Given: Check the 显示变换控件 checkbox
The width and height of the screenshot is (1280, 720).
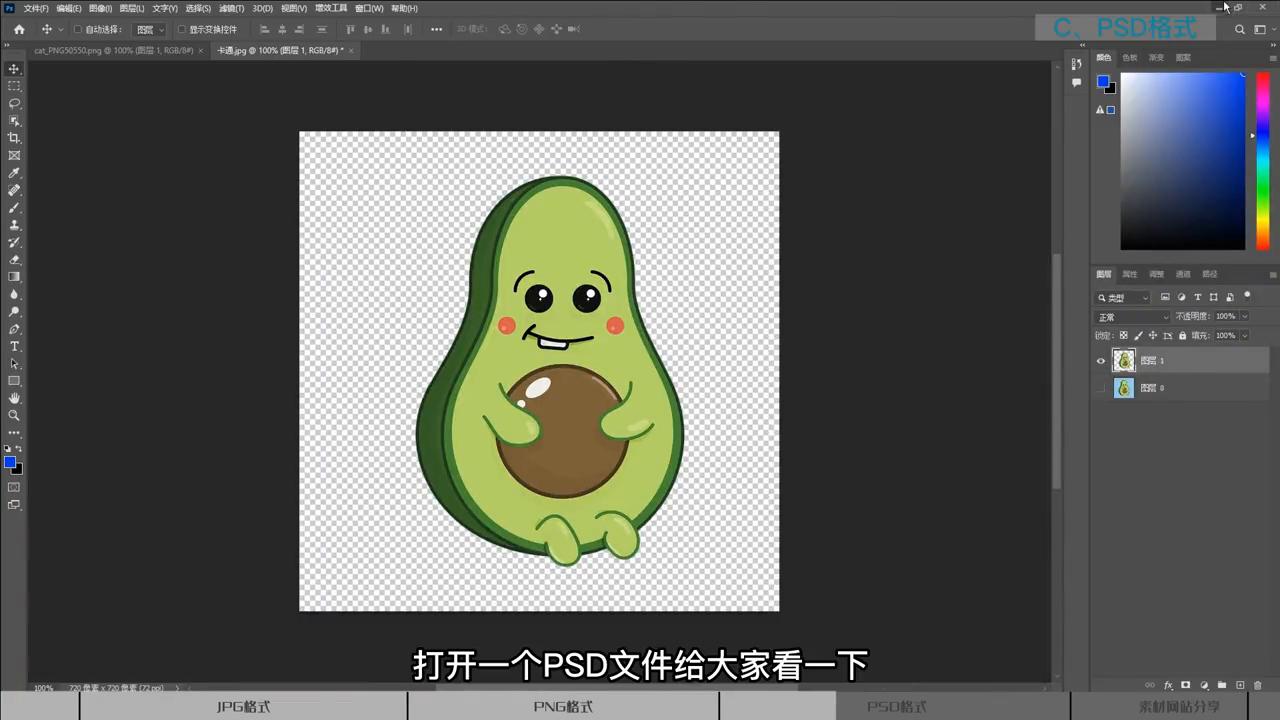Looking at the screenshot, I should click(182, 30).
